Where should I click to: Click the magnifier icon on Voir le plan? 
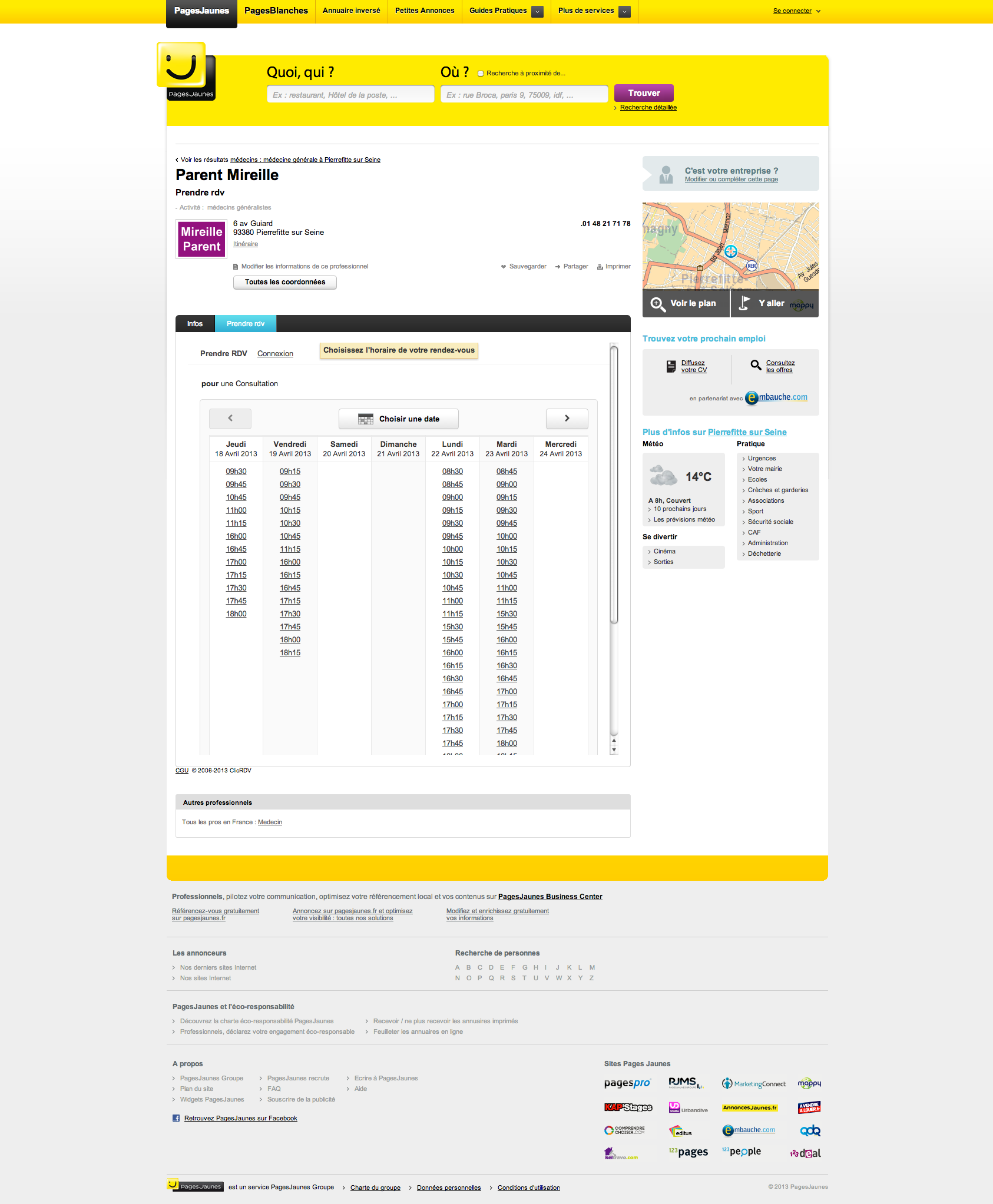pos(657,304)
